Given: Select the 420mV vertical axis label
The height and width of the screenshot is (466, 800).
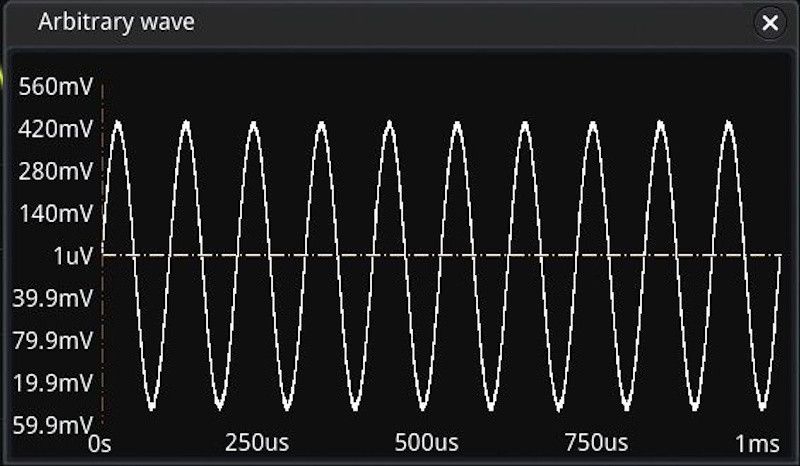Looking at the screenshot, I should click(55, 129).
